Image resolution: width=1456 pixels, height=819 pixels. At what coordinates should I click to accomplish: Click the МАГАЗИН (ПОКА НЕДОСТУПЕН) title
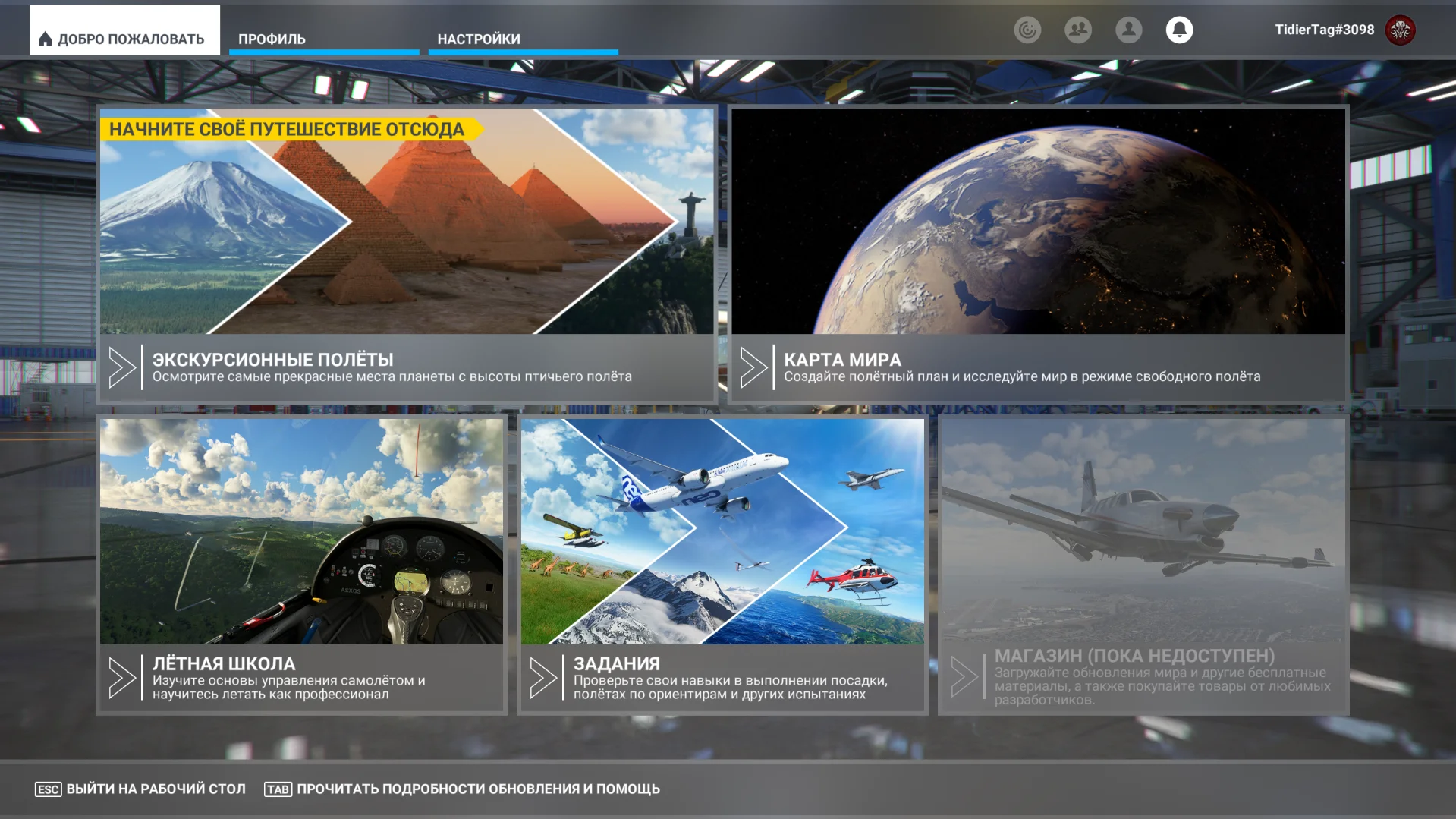tap(1135, 656)
